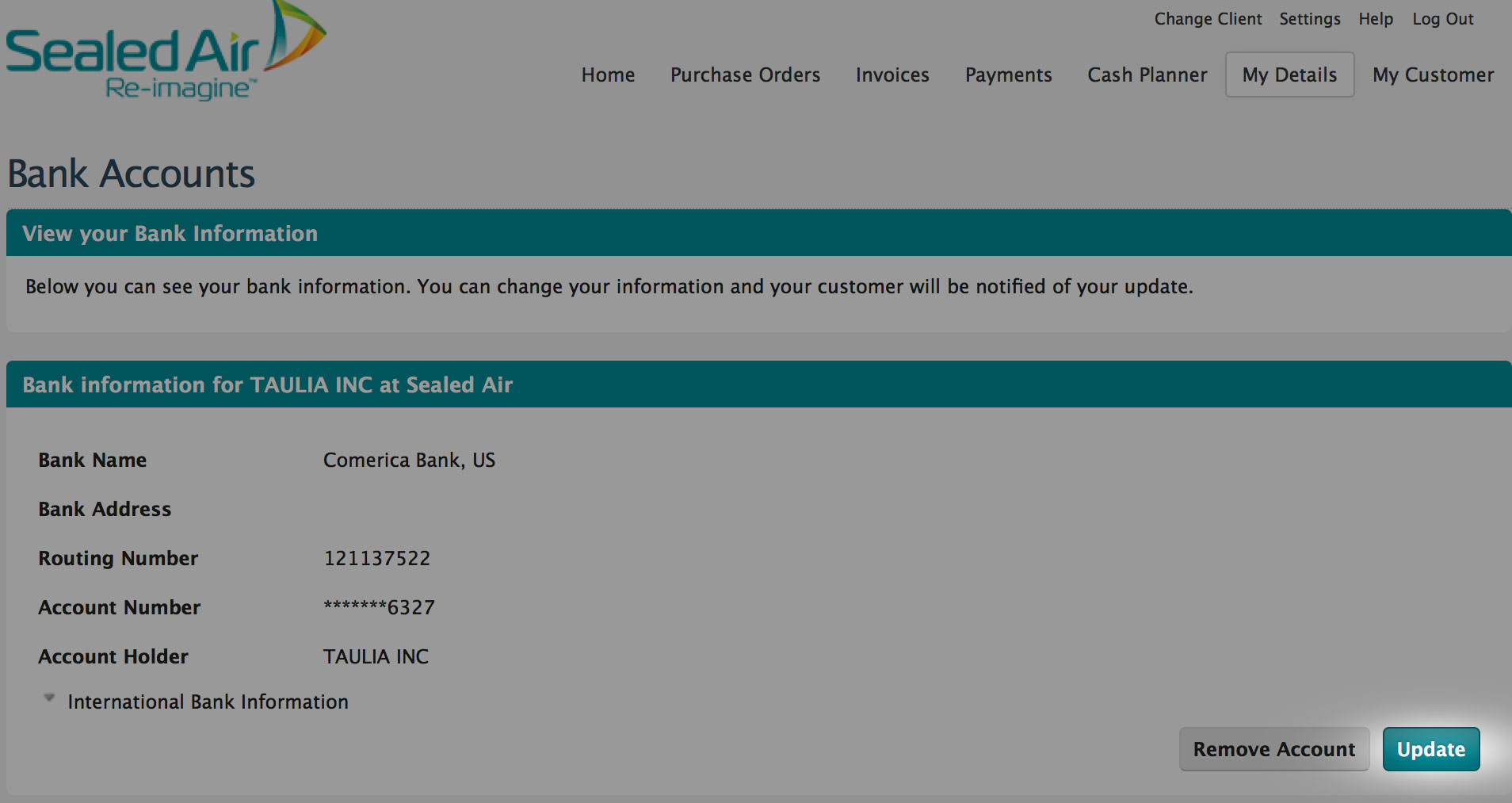Click the Remove Account button
The image size is (1512, 803).
[x=1274, y=749]
